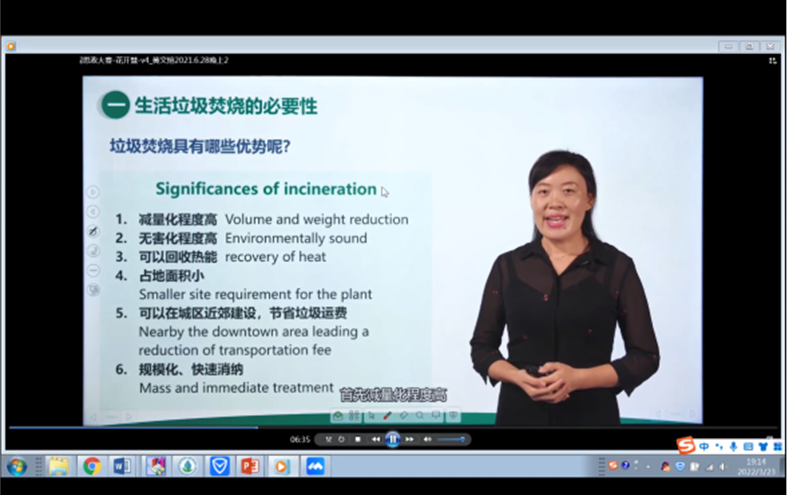Open File Explorer from the taskbar
The image size is (787, 495).
(59, 466)
